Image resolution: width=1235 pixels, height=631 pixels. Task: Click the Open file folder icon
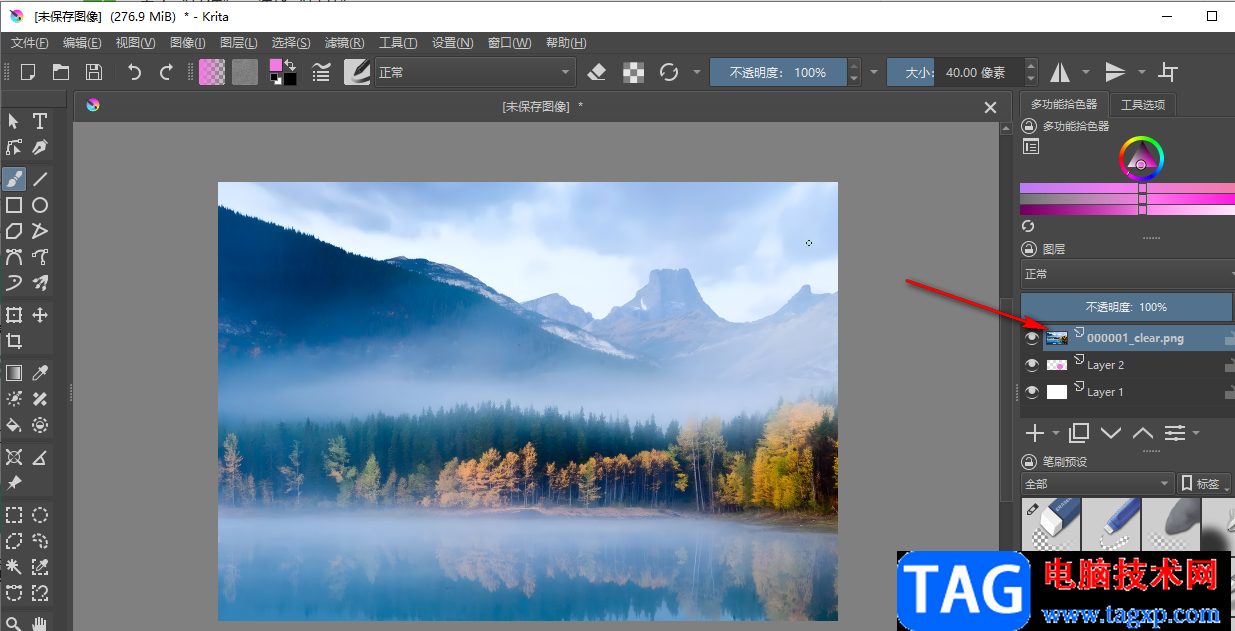click(61, 72)
